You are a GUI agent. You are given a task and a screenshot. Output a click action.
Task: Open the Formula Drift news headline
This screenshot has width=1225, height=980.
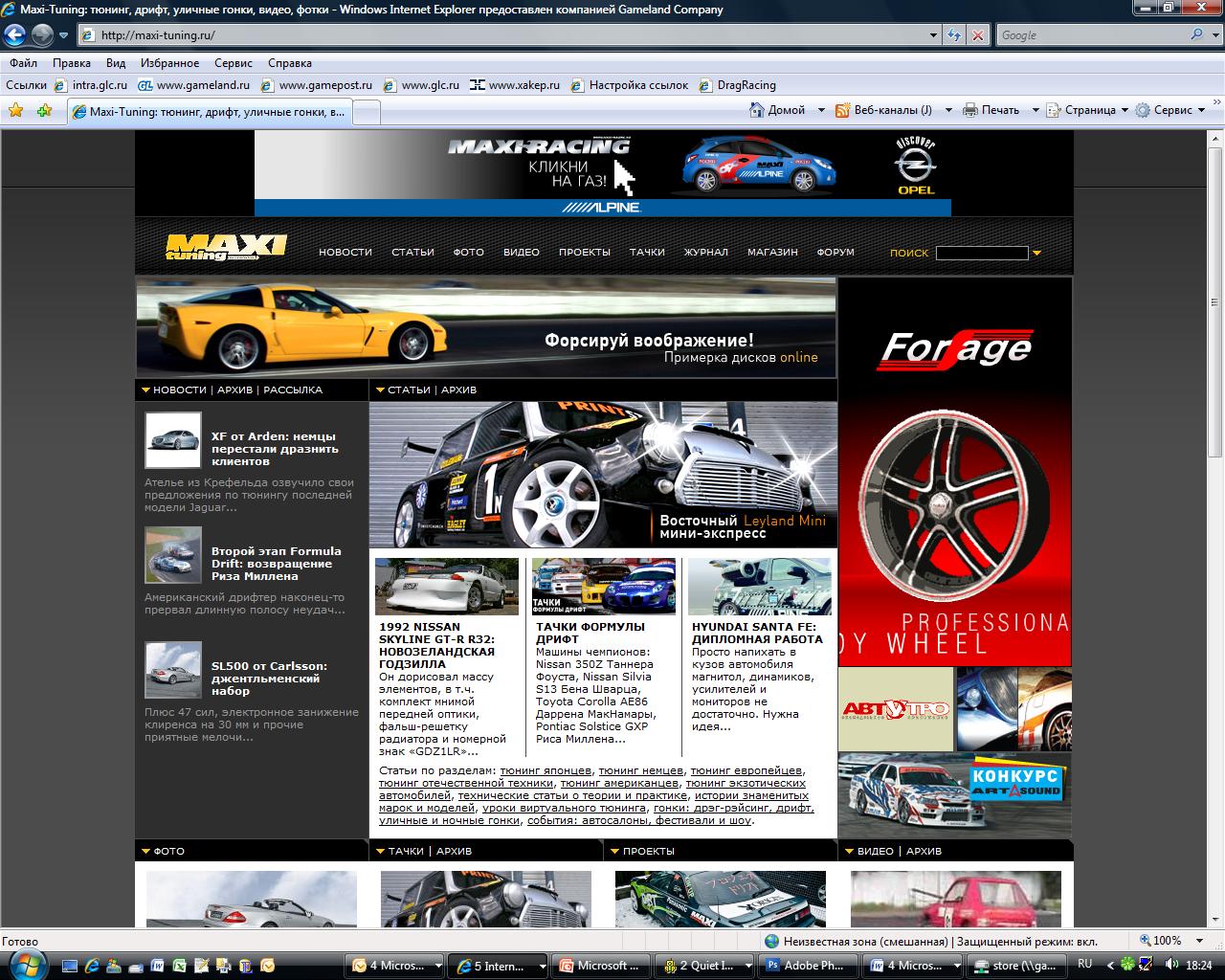point(276,564)
